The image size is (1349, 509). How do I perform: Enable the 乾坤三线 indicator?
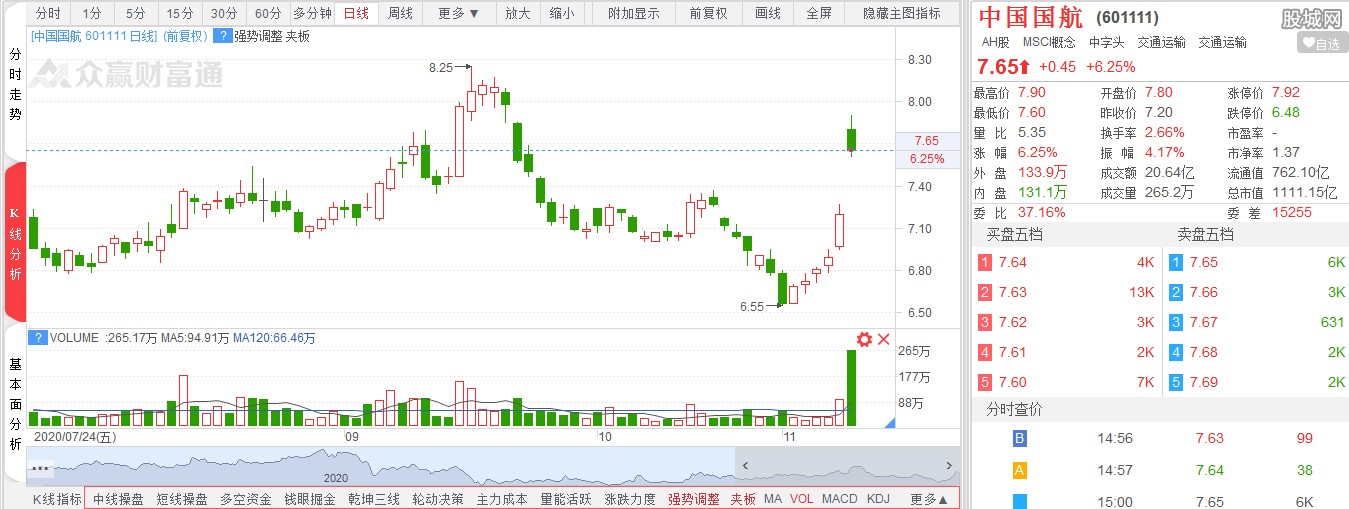374,499
